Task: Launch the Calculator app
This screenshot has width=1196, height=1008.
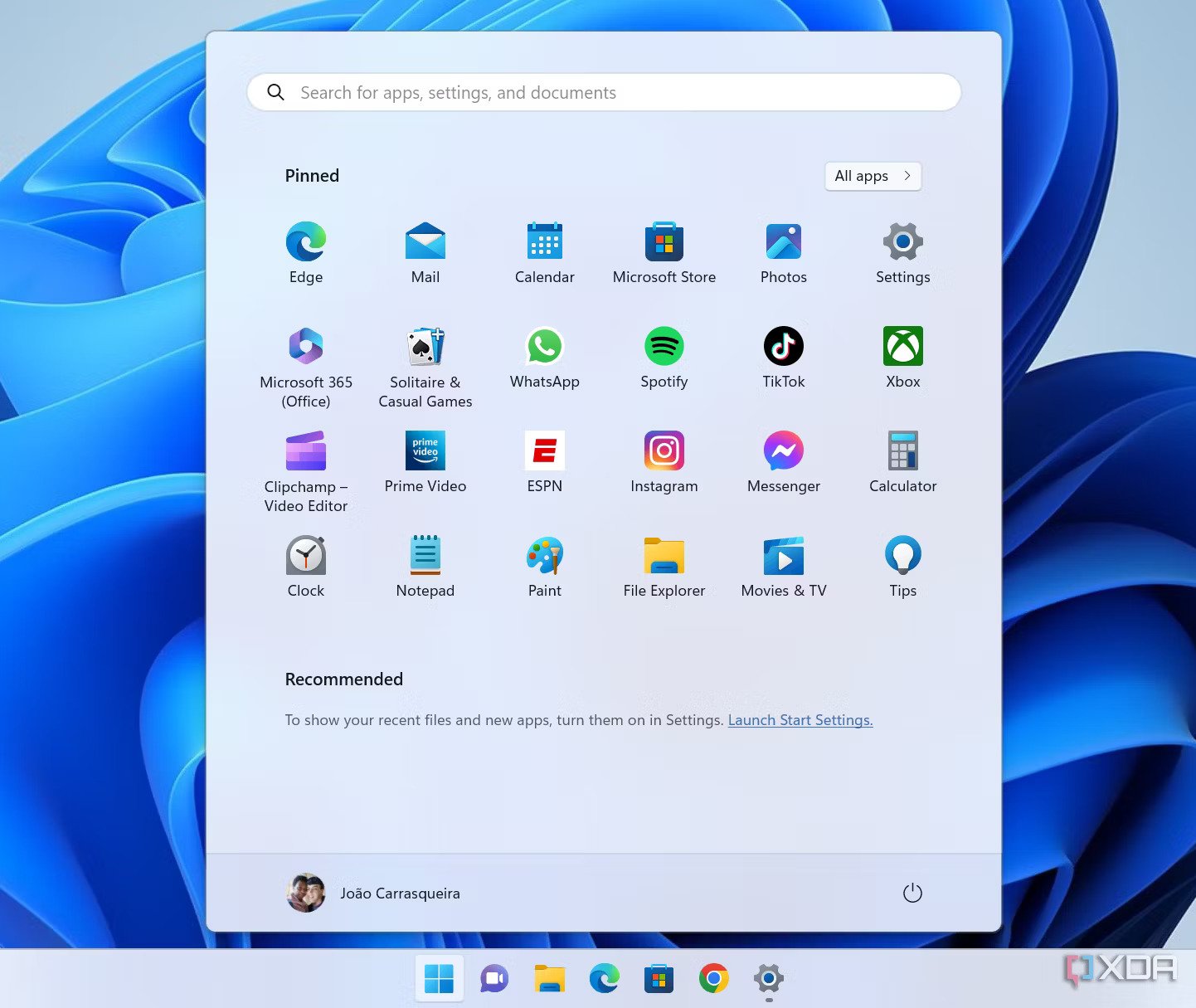Action: 903,462
